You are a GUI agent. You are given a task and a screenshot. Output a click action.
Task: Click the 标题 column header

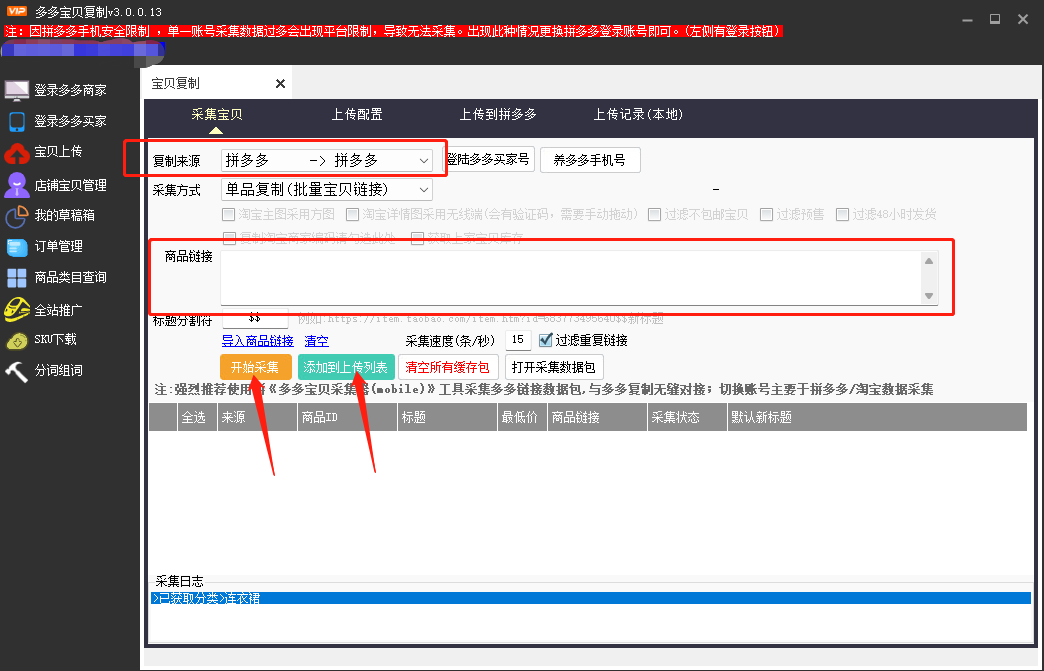click(447, 417)
